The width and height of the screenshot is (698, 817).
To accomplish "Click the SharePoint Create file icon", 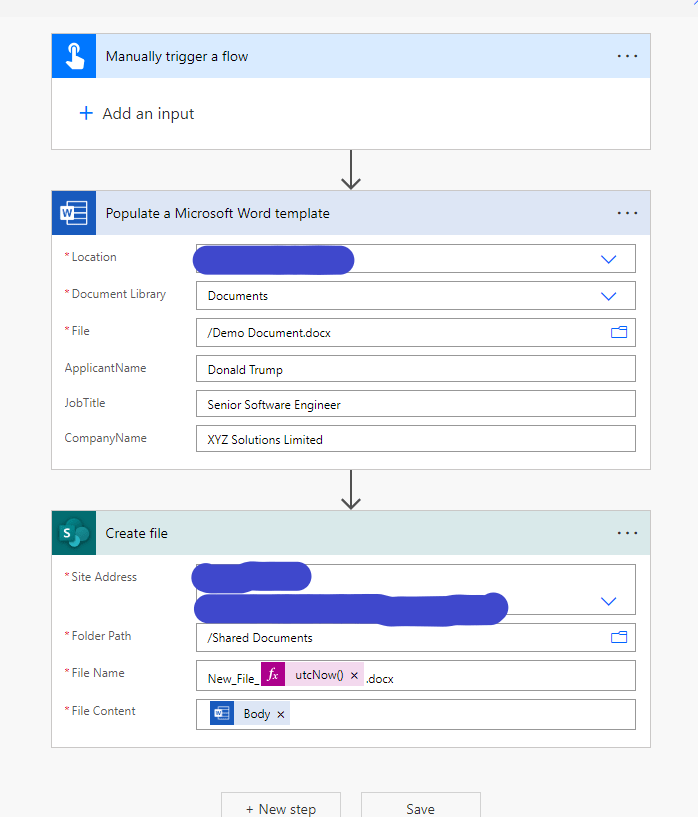I will point(74,533).
